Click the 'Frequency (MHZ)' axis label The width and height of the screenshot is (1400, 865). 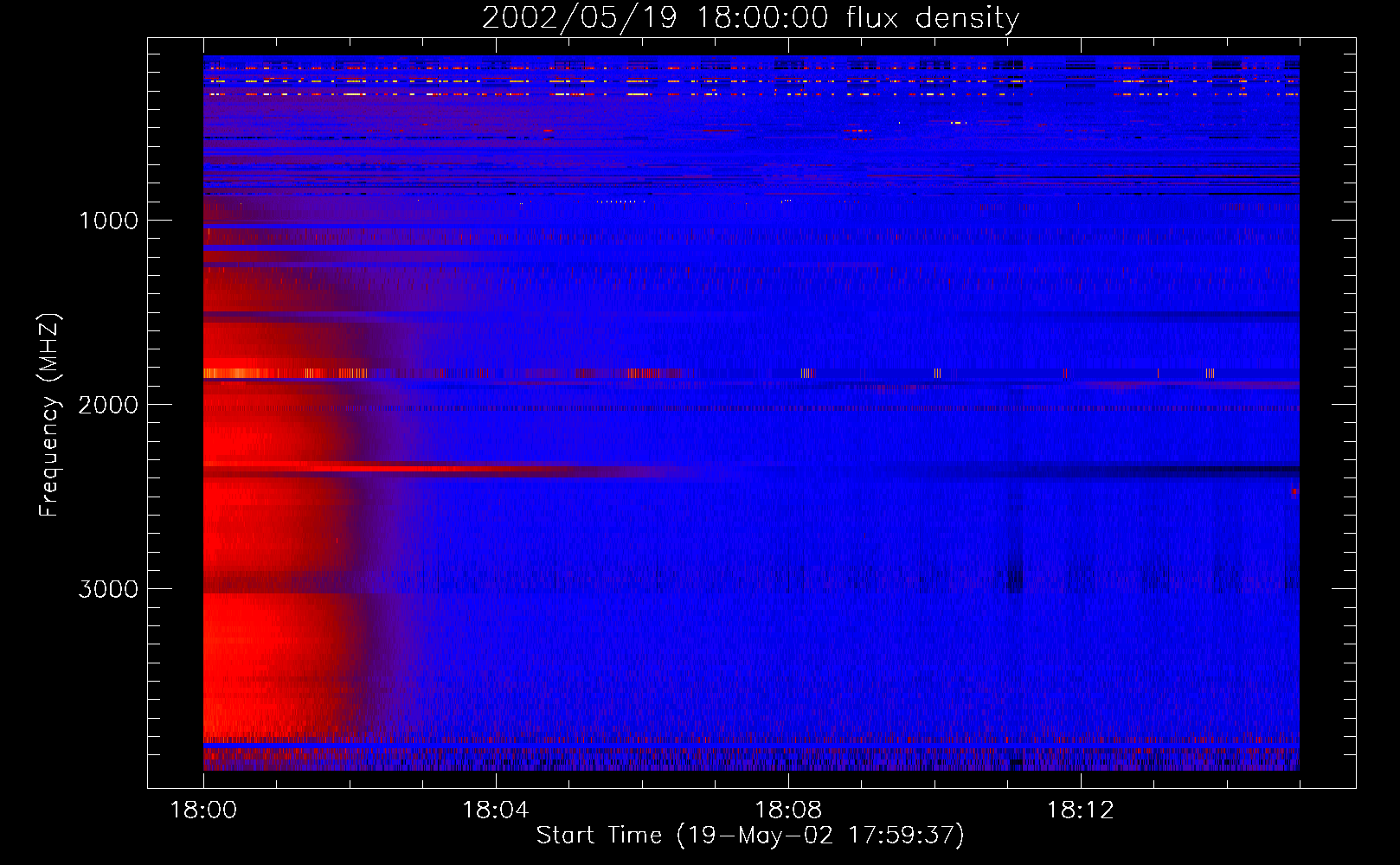click(49, 415)
